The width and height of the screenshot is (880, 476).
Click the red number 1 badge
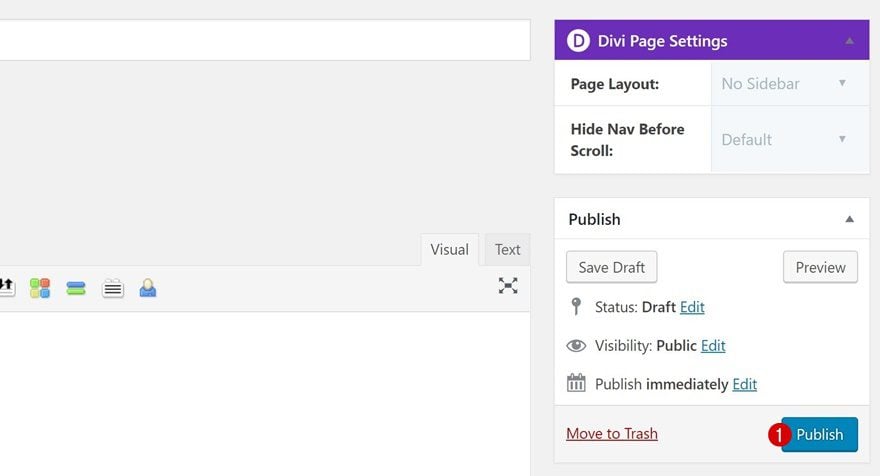(x=779, y=434)
